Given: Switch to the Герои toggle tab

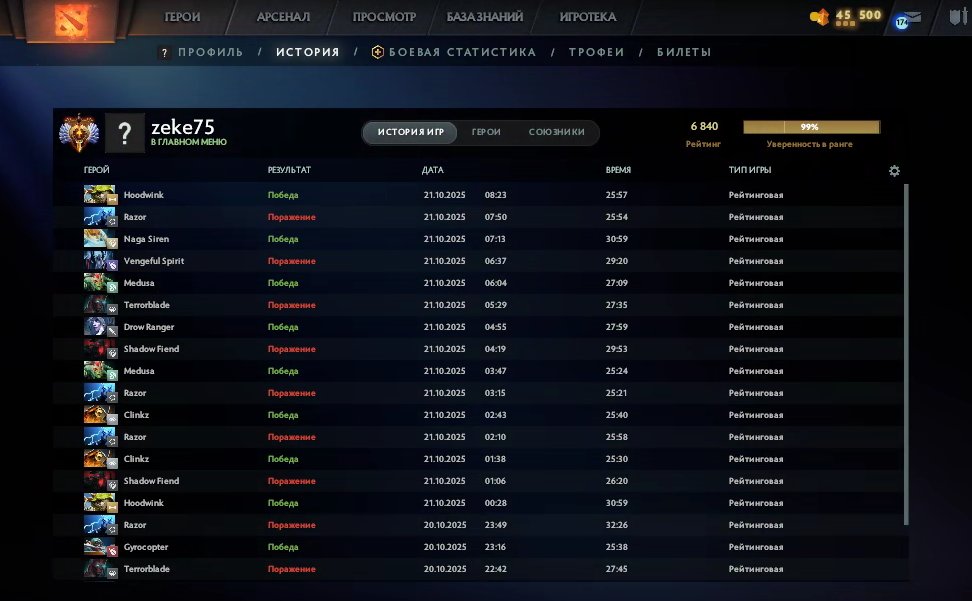Looking at the screenshot, I should click(x=486, y=132).
